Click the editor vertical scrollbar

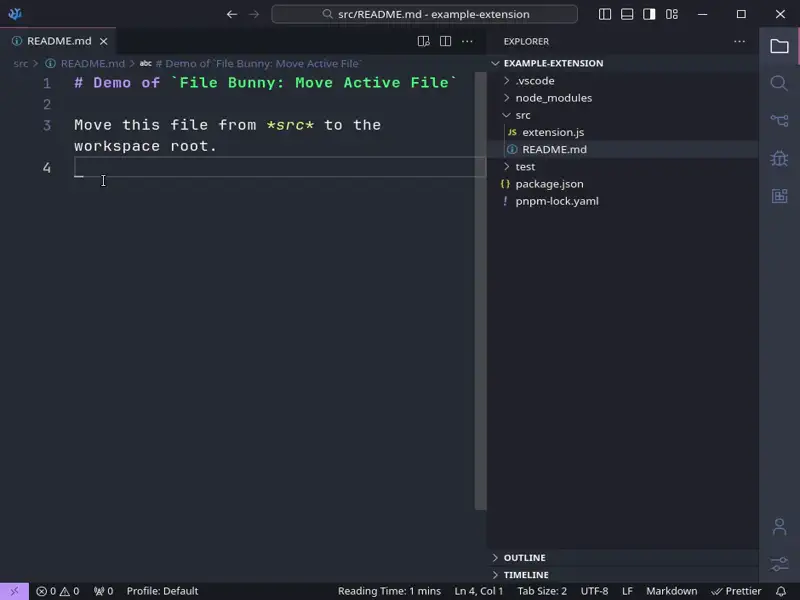coord(480,290)
